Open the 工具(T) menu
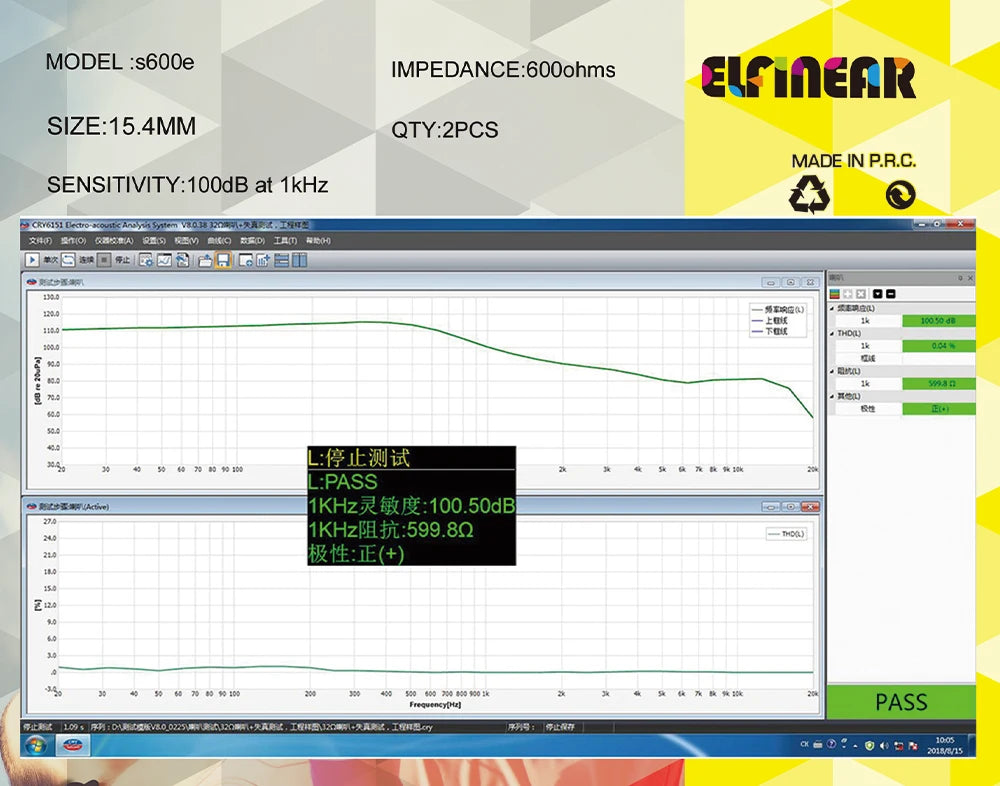The width and height of the screenshot is (1000, 786). point(285,241)
